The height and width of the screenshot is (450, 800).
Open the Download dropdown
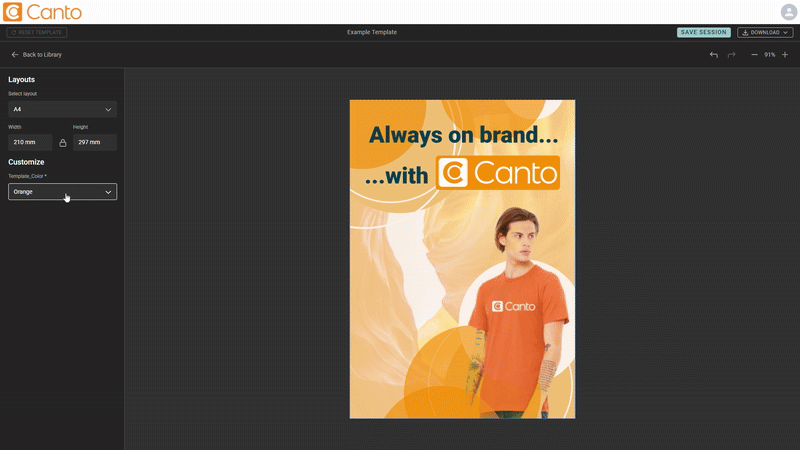(x=765, y=32)
